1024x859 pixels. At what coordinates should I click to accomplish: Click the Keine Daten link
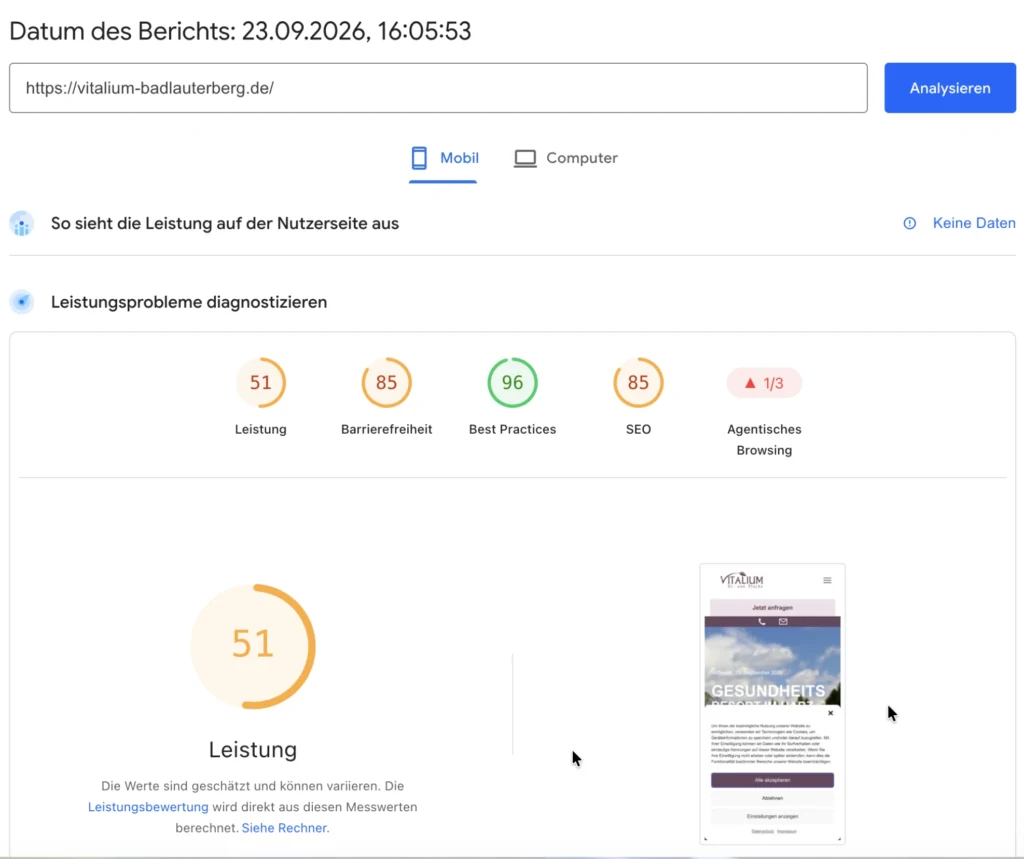click(974, 223)
